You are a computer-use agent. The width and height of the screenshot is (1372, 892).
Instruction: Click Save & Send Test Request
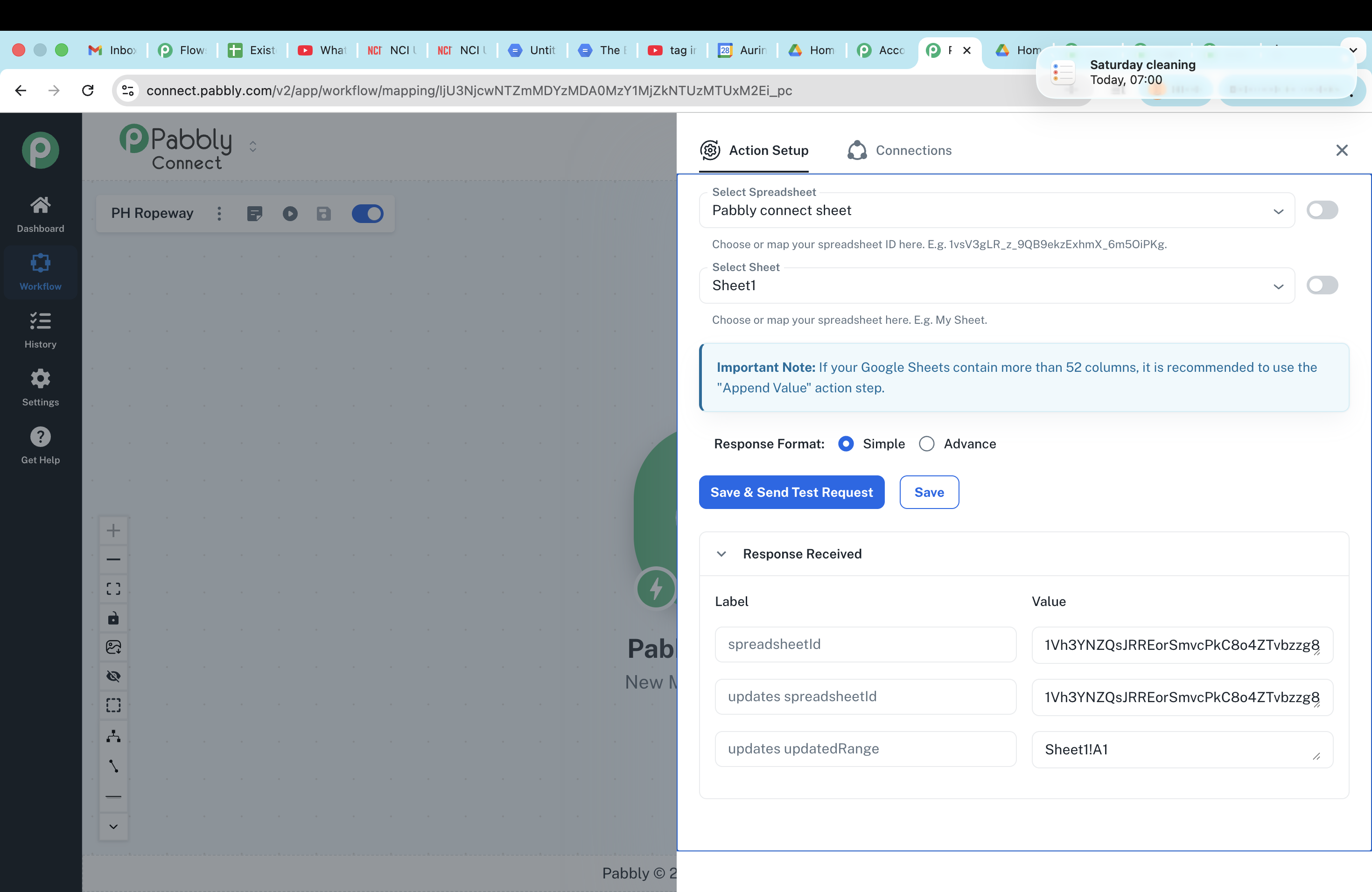(x=791, y=492)
